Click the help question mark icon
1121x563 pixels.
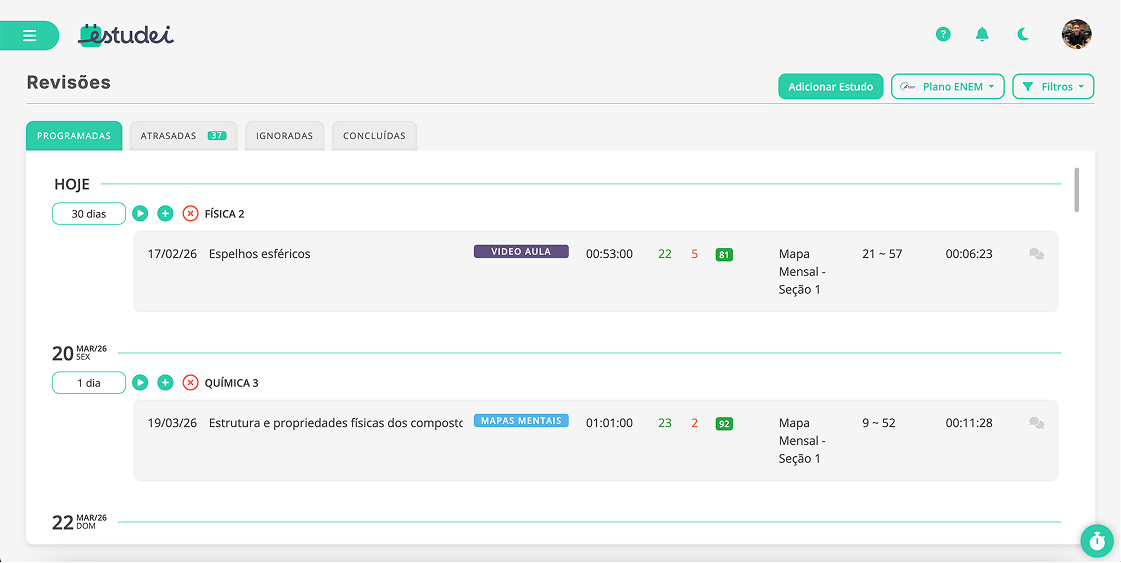click(x=943, y=34)
